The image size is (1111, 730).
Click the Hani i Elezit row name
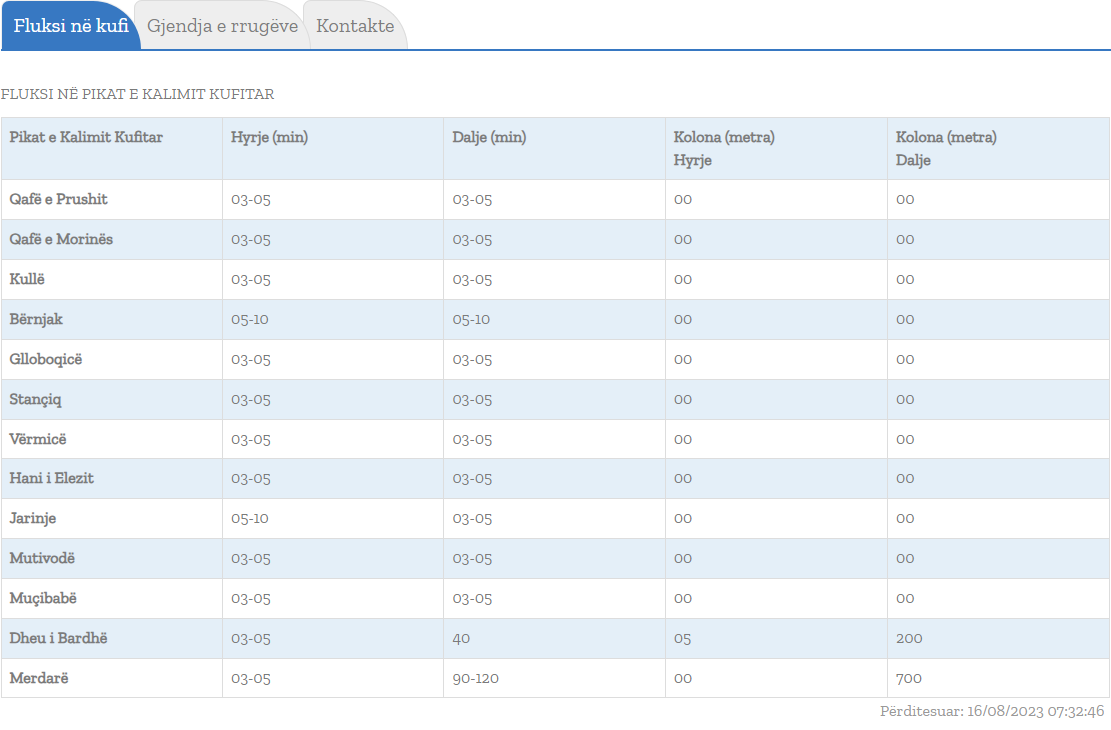pyautogui.click(x=52, y=478)
